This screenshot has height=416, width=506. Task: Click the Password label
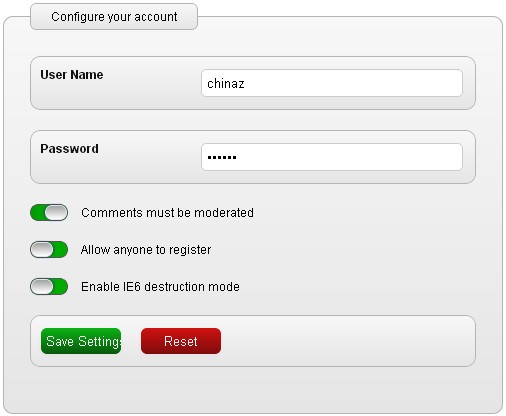coord(69,149)
